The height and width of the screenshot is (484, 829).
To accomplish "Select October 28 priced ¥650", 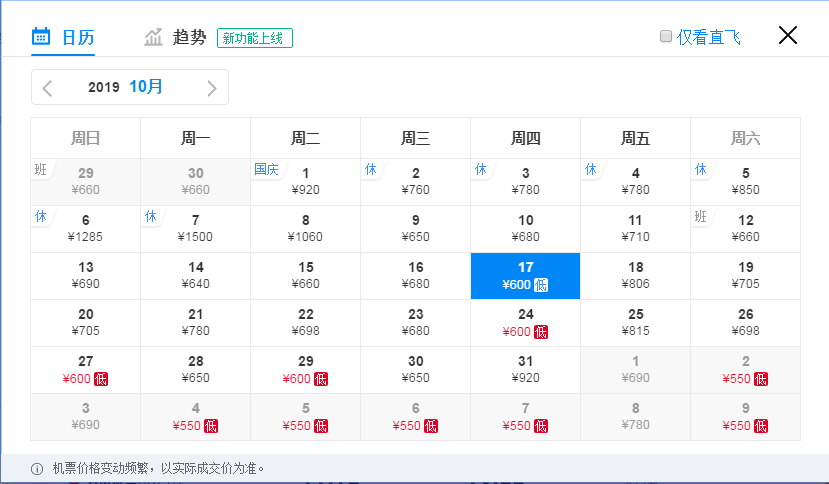I will (196, 370).
